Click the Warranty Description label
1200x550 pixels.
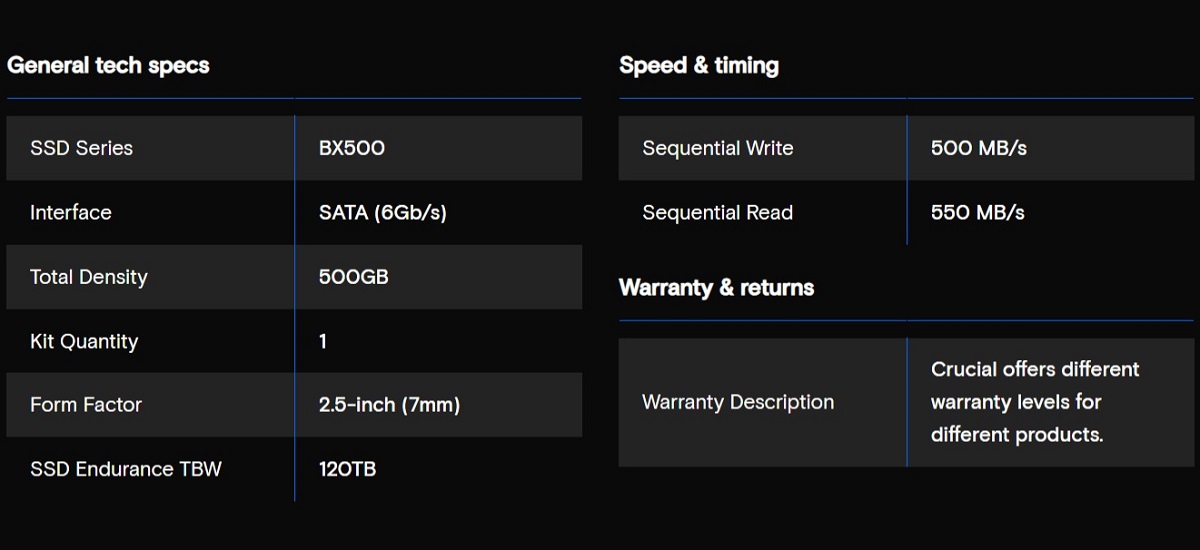coord(737,402)
